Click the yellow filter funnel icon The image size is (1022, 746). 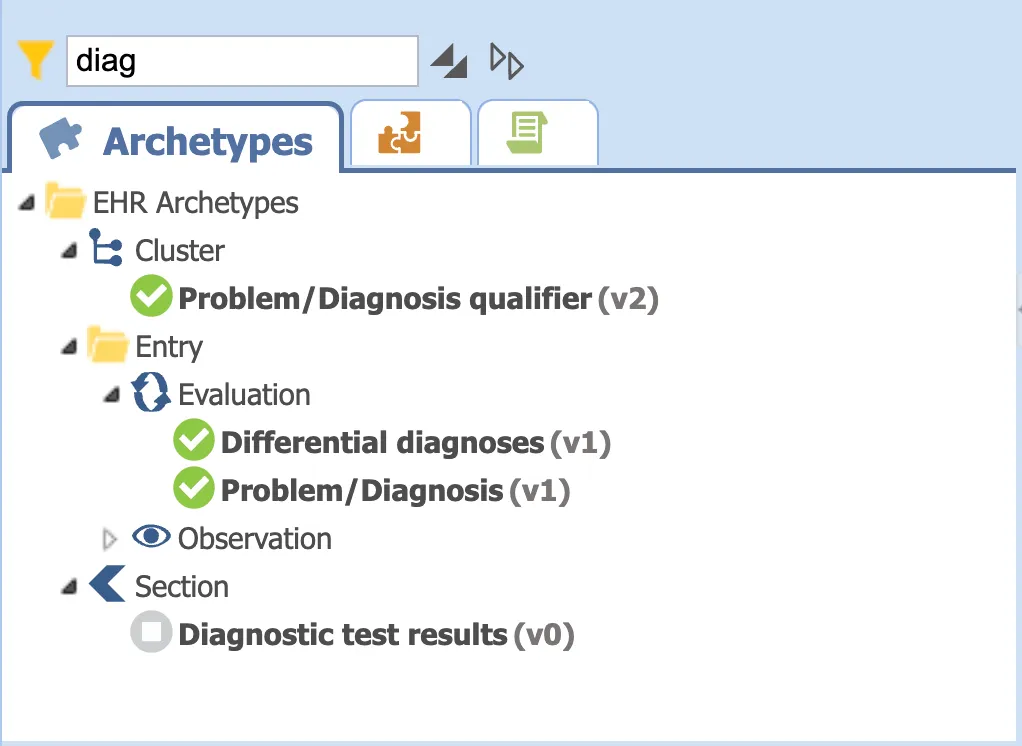click(x=35, y=60)
